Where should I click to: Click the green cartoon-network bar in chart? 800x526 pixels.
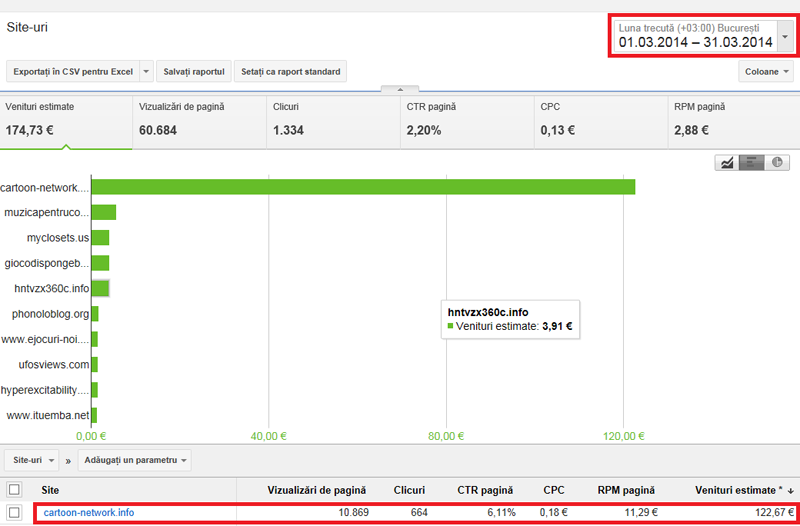tap(362, 187)
